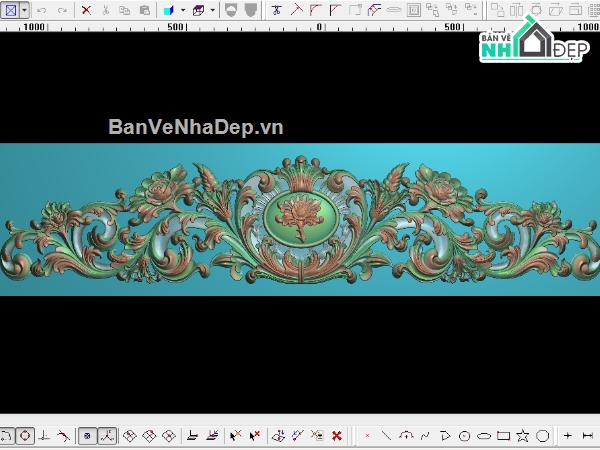
Task: Select the ellipse drawing tool in bottom toolbar
Action: (x=484, y=436)
